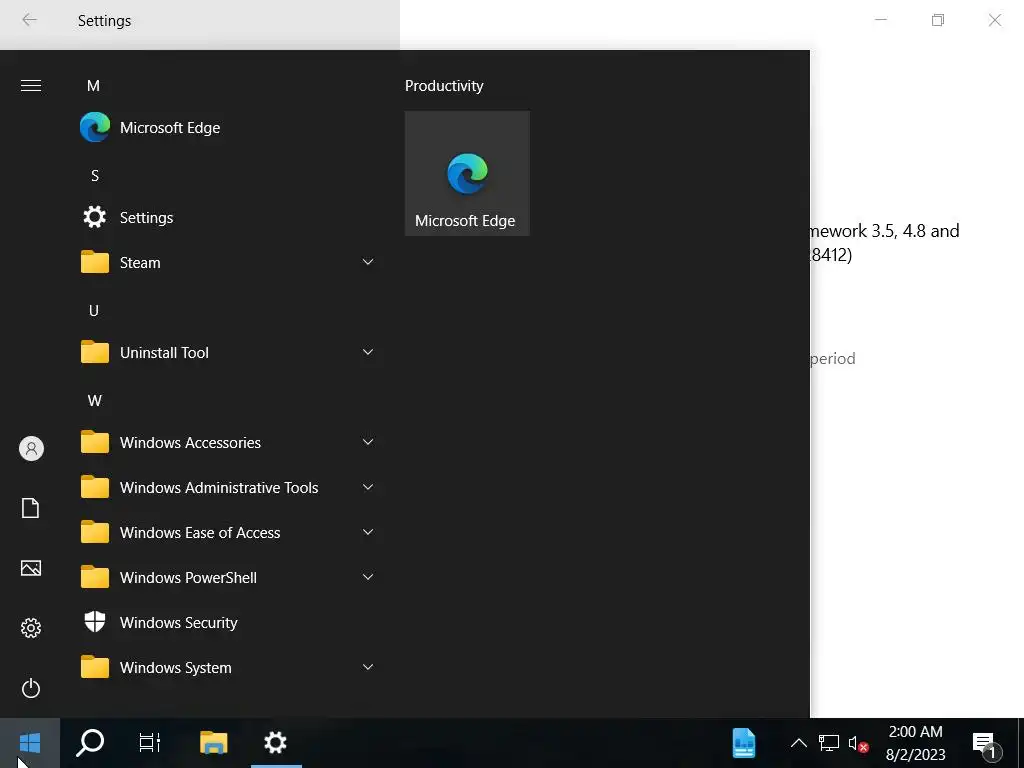The width and height of the screenshot is (1024, 768).
Task: Open taskbar Search magnifier
Action: [90, 743]
